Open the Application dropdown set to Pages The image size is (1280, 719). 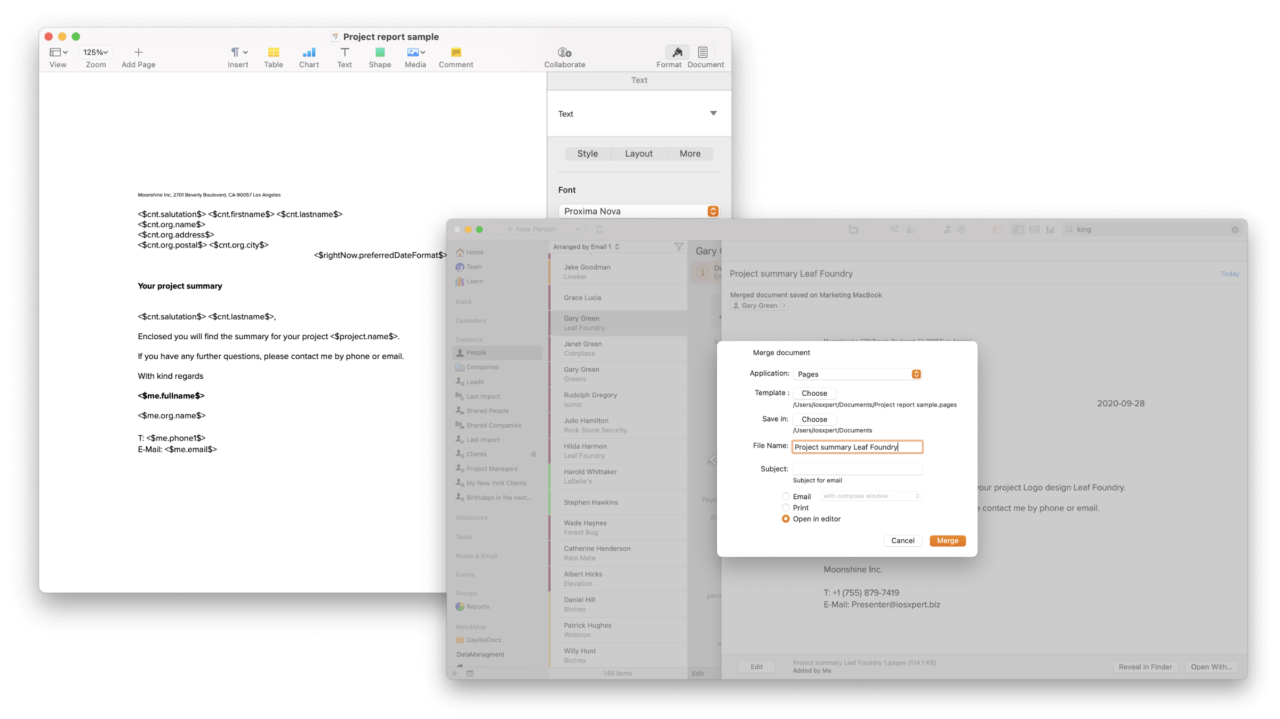(857, 373)
